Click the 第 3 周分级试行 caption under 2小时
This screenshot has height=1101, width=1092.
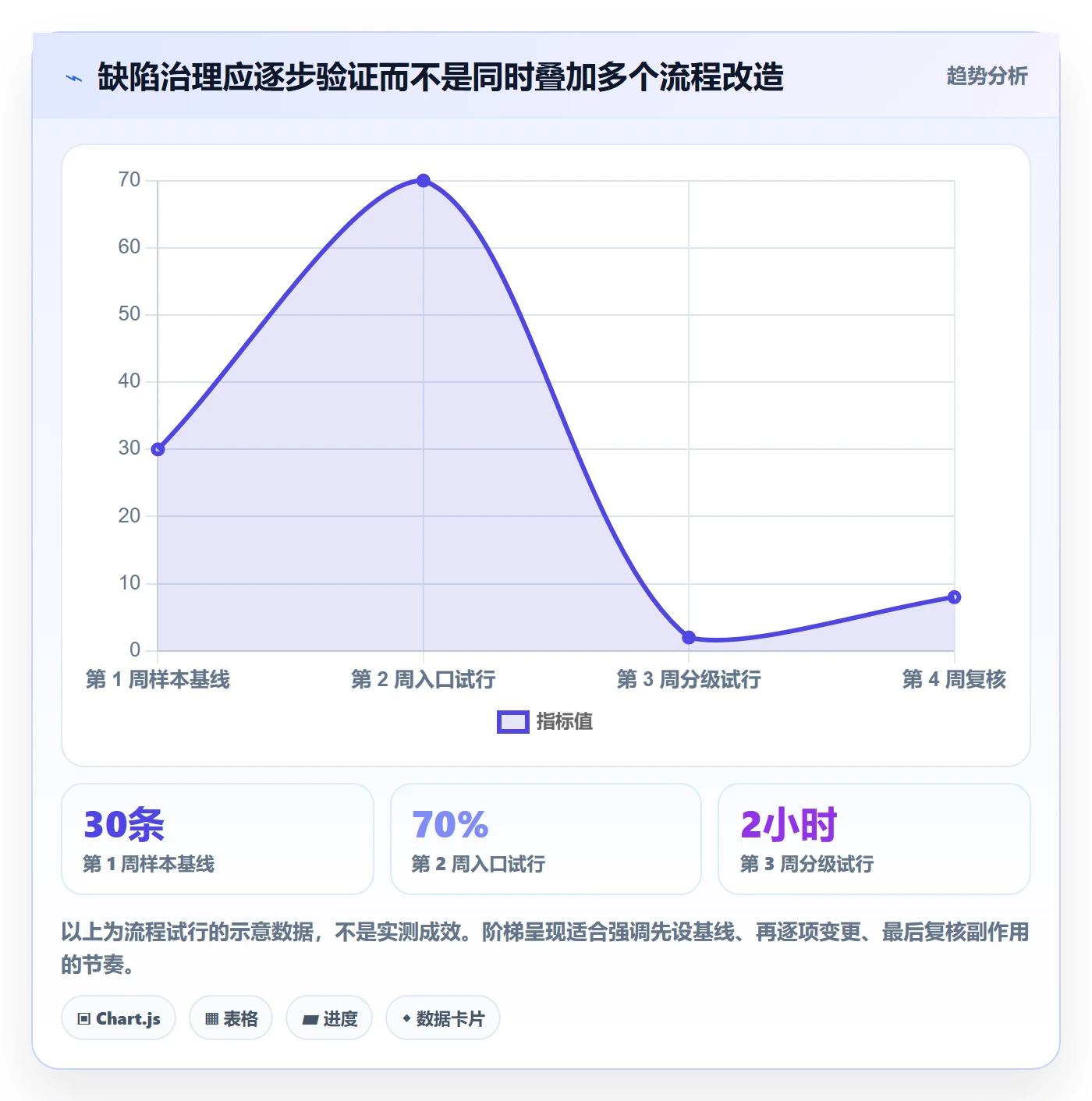pyautogui.click(x=807, y=864)
